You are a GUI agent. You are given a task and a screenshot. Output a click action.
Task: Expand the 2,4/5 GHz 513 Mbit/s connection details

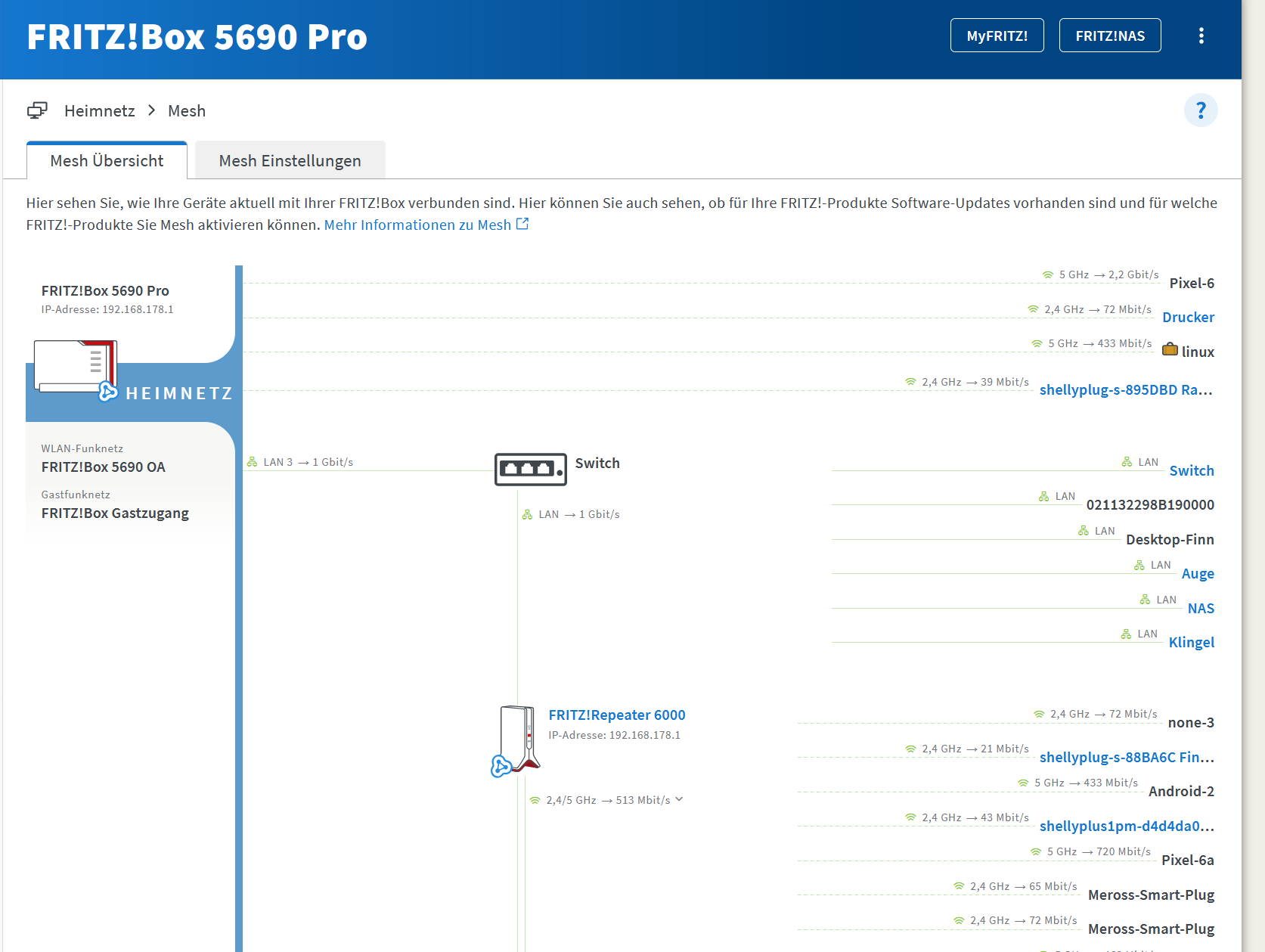679,799
